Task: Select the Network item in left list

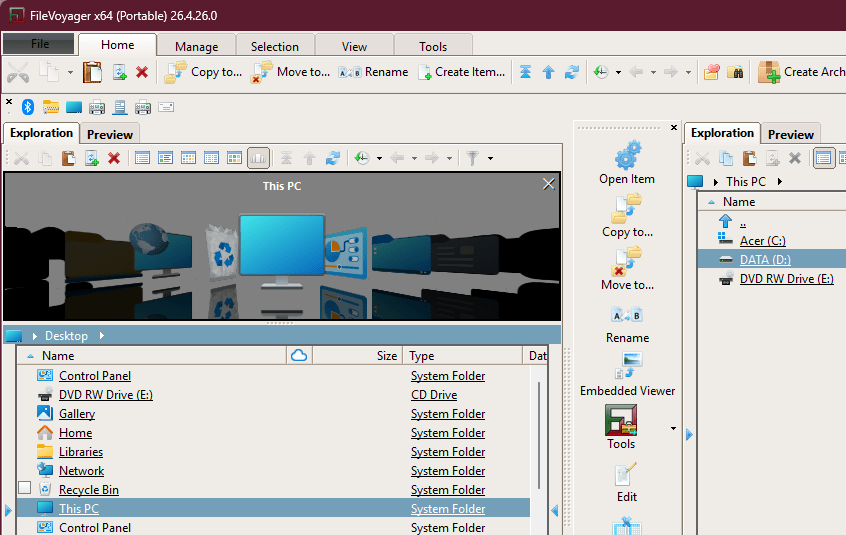Action: click(81, 471)
